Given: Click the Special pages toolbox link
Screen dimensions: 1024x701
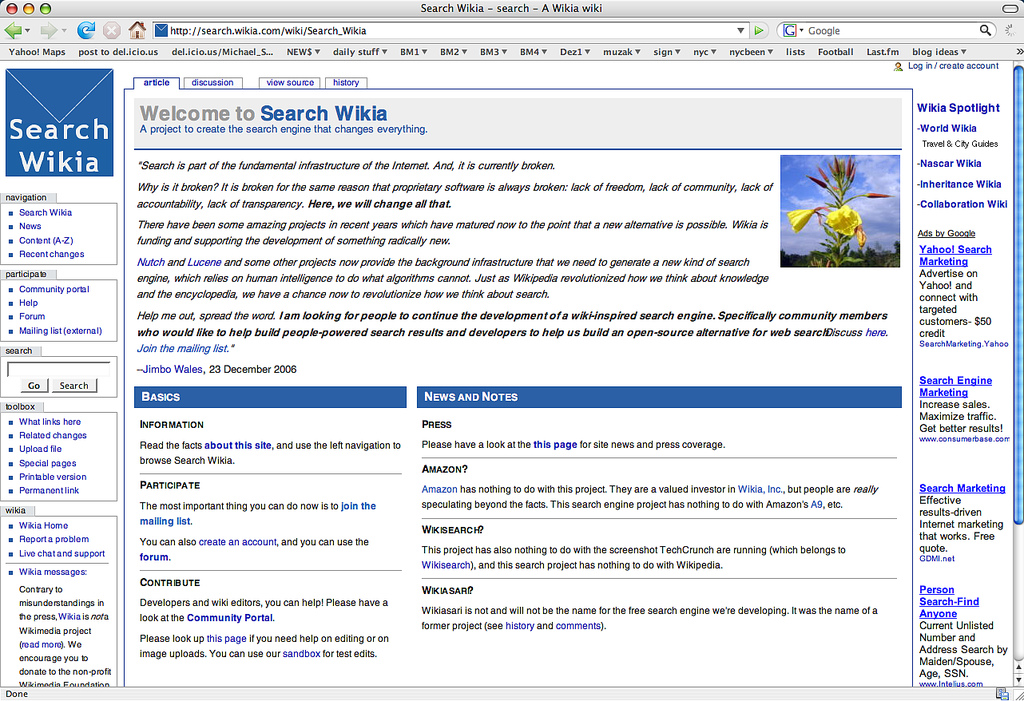Looking at the screenshot, I should (48, 463).
